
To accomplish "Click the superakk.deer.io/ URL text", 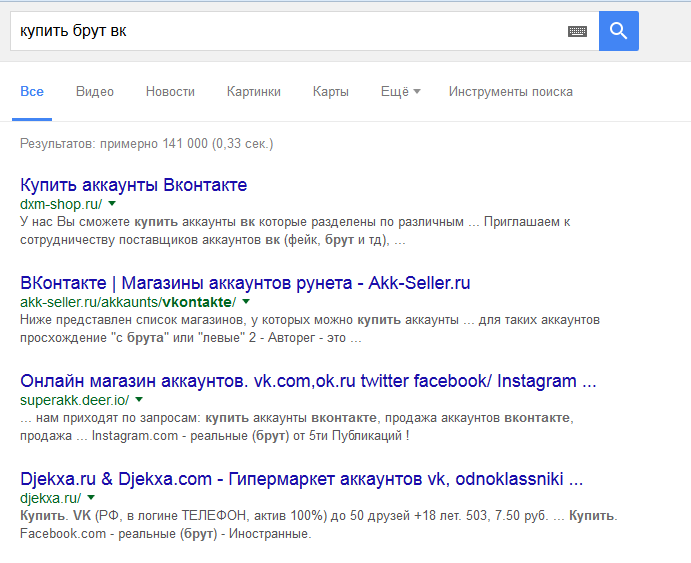I will (x=75, y=400).
